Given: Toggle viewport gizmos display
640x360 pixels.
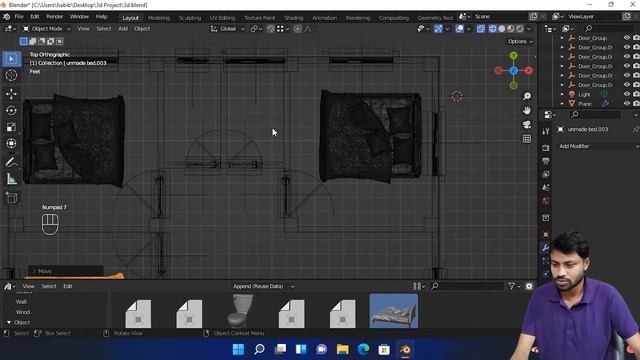Looking at the screenshot, I should pyautogui.click(x=438, y=29).
